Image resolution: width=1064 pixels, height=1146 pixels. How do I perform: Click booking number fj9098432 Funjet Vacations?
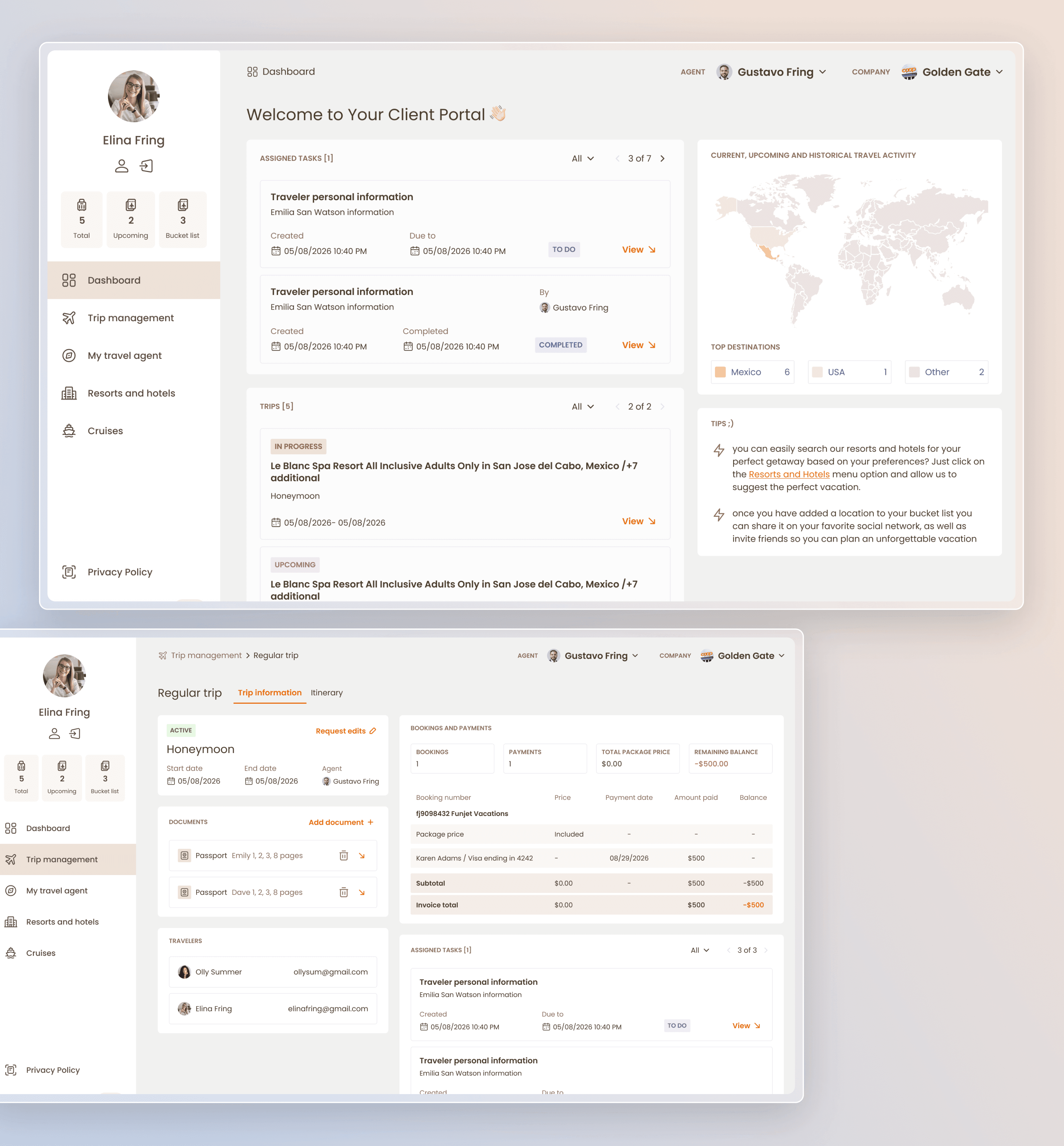click(x=462, y=814)
